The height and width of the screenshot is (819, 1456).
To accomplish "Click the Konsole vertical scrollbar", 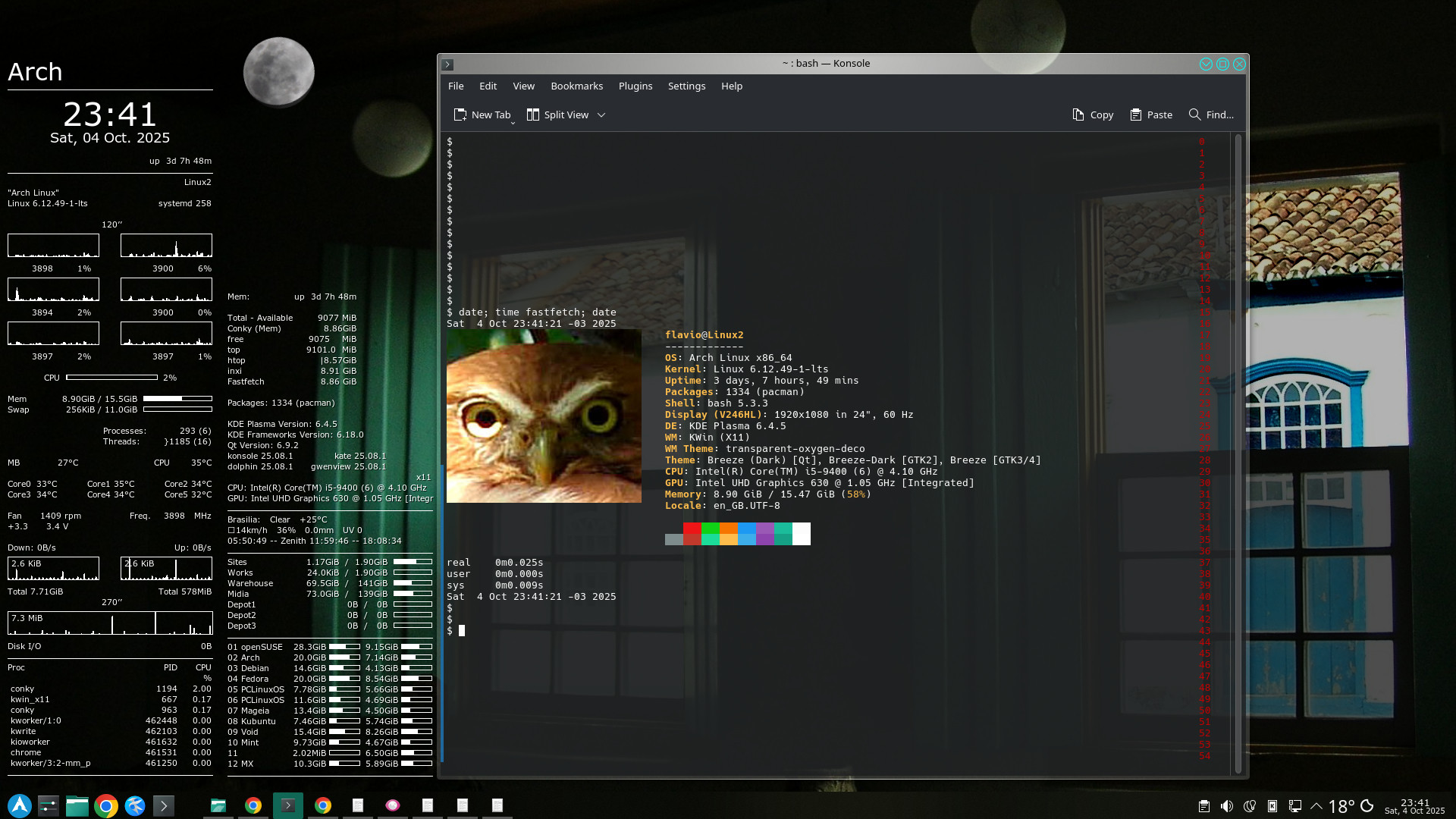I will pos(1238,455).
